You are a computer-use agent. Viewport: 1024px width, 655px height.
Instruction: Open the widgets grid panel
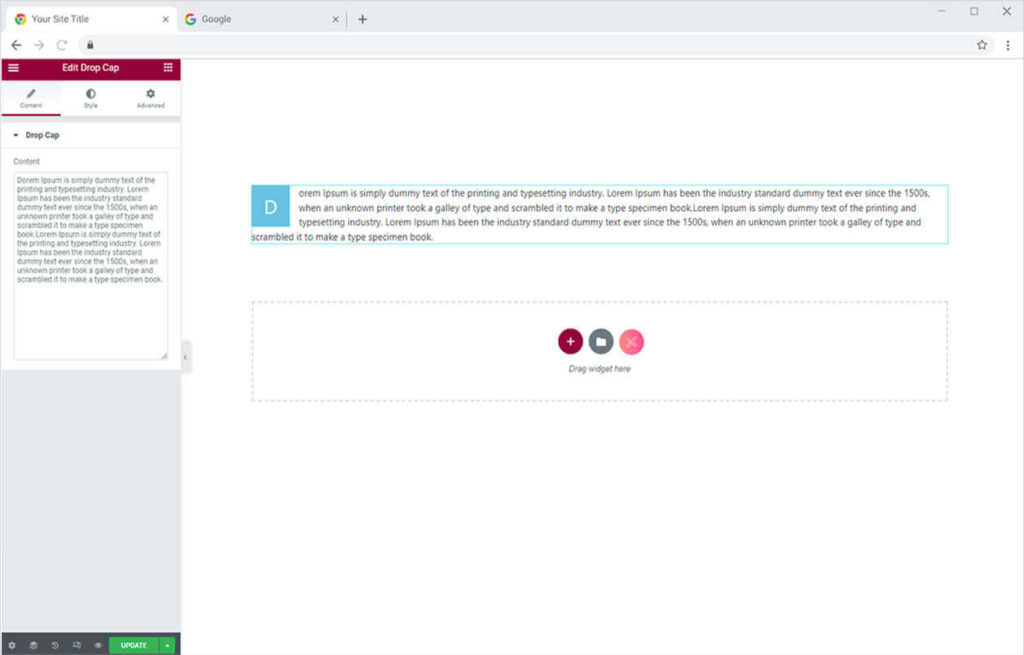tap(167, 68)
